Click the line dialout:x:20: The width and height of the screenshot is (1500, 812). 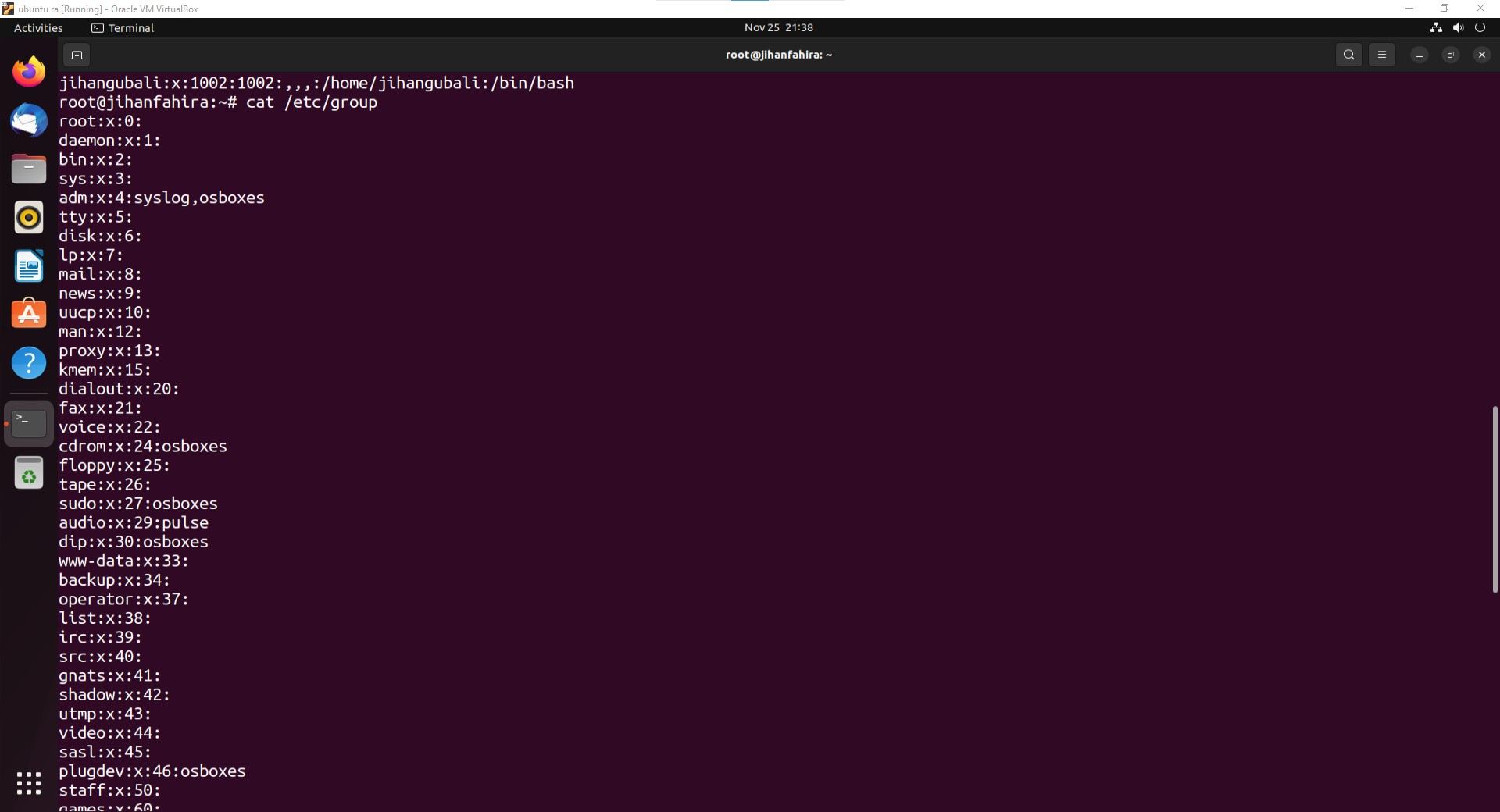120,389
